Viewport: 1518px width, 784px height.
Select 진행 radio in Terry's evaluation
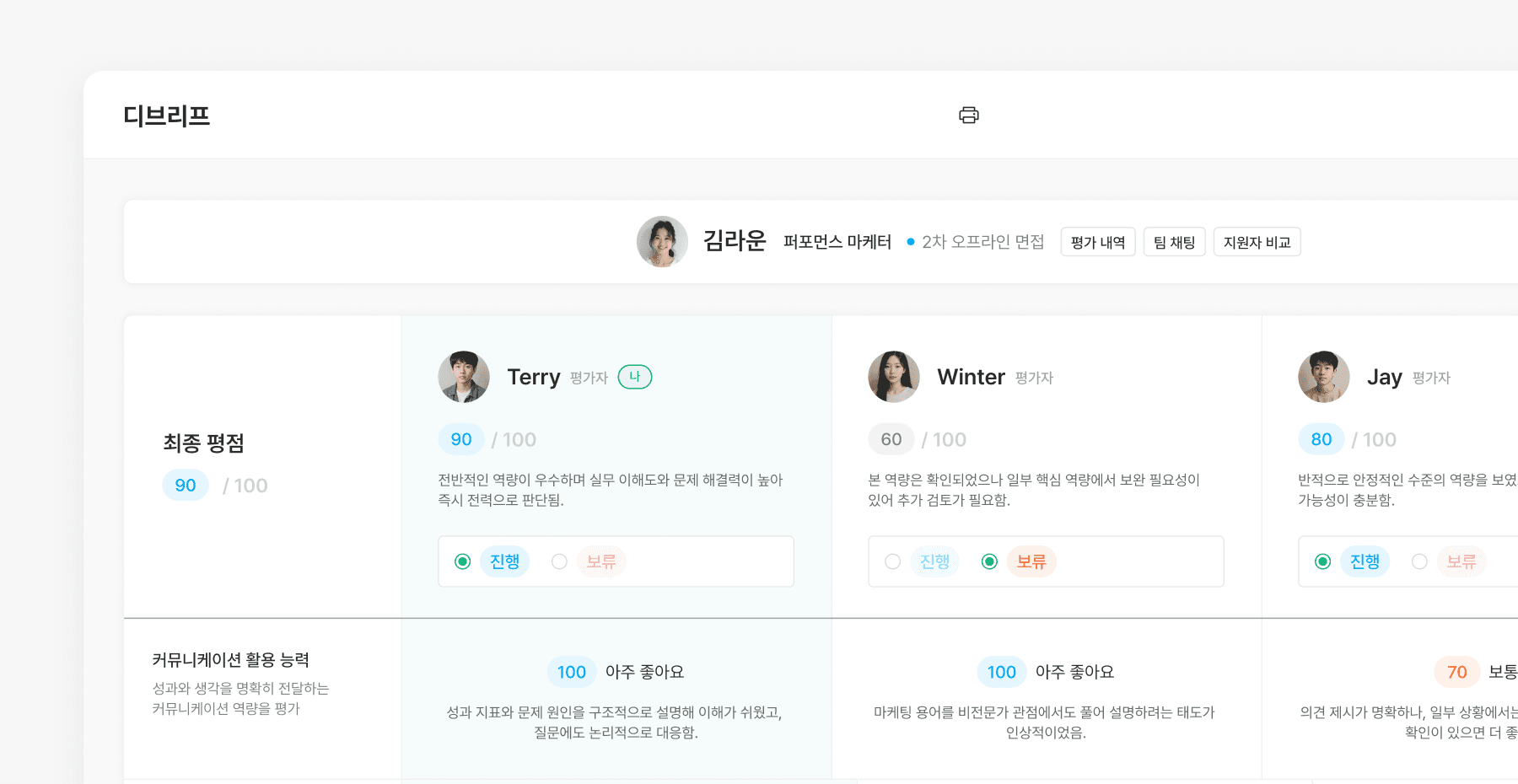(463, 561)
